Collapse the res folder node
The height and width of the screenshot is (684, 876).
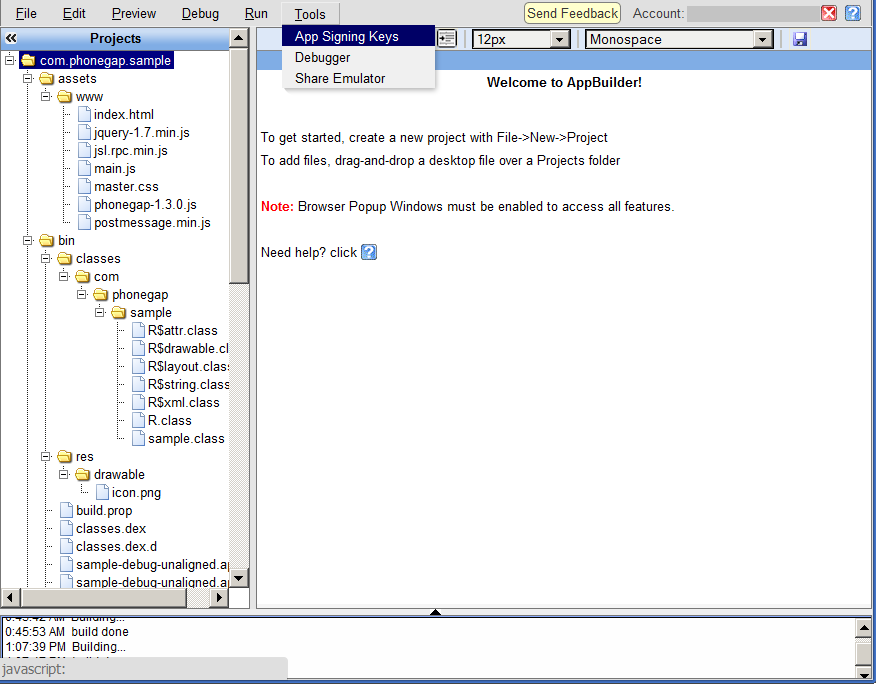[46, 456]
